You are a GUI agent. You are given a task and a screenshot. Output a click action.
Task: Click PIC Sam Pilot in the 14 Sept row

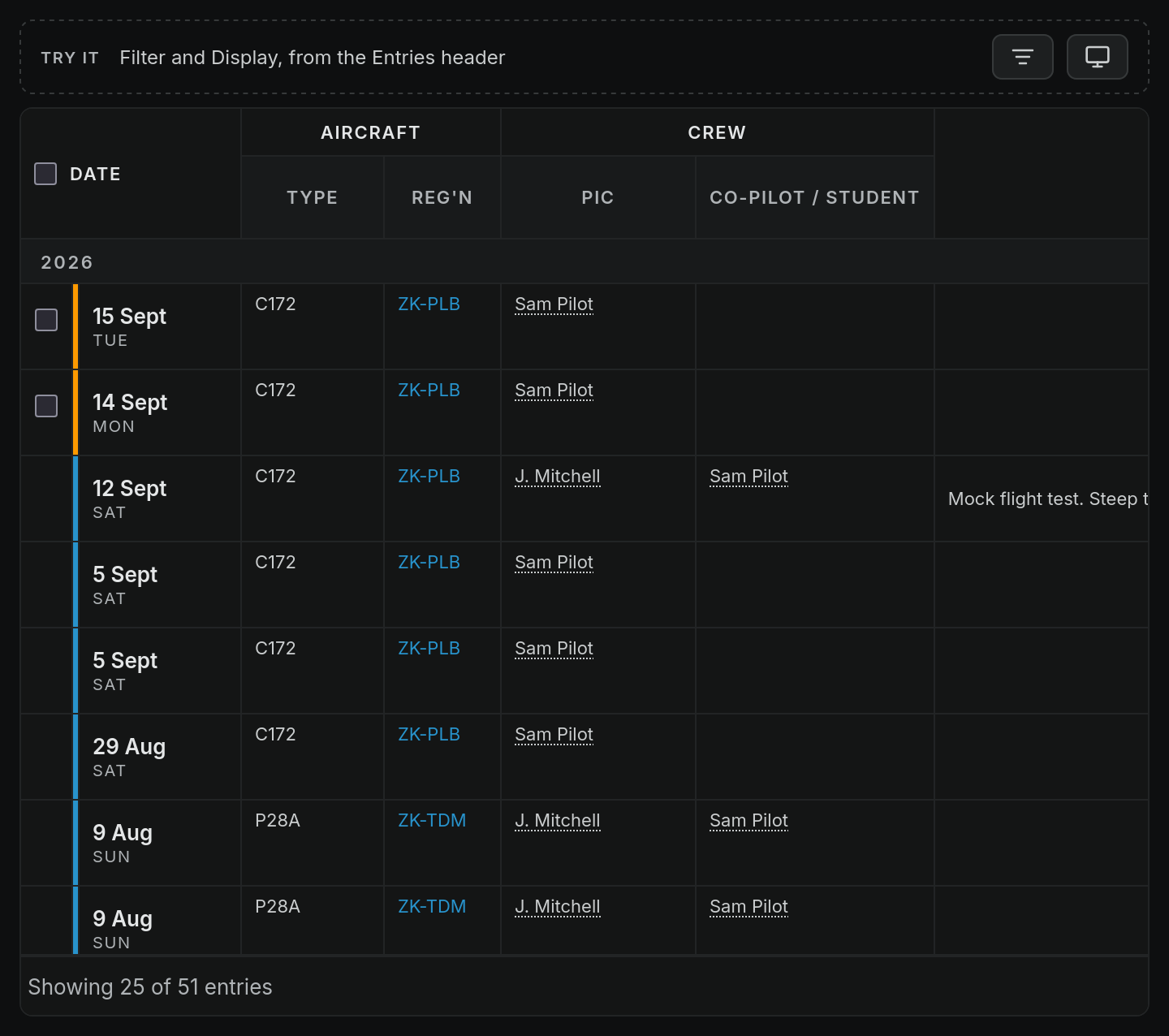(x=554, y=390)
